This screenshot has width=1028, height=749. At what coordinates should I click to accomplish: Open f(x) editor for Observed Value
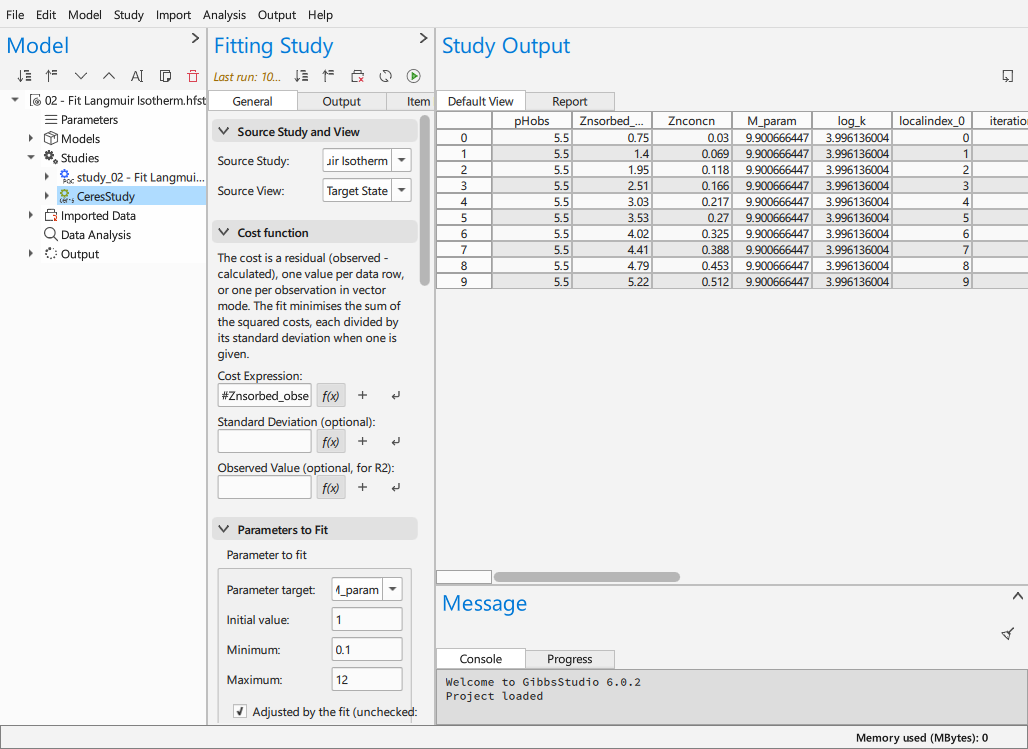[x=331, y=487]
